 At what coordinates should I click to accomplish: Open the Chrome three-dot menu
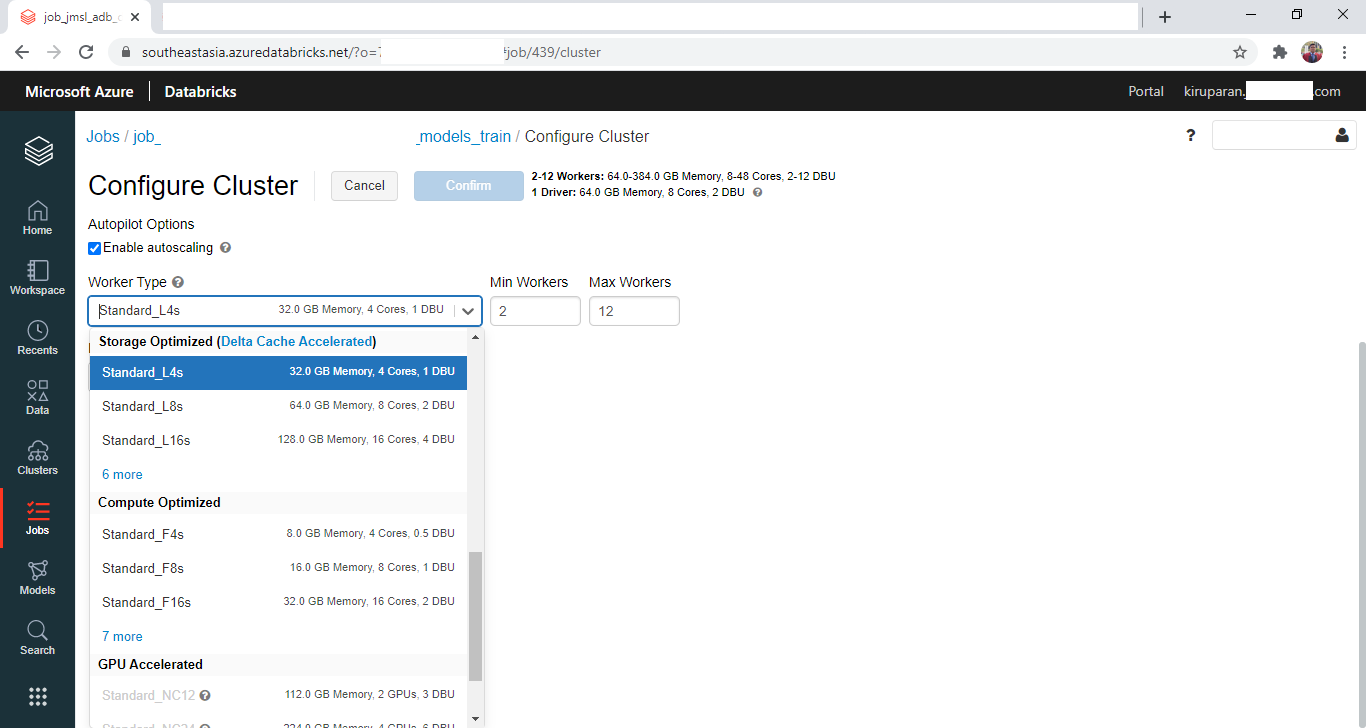coord(1343,52)
